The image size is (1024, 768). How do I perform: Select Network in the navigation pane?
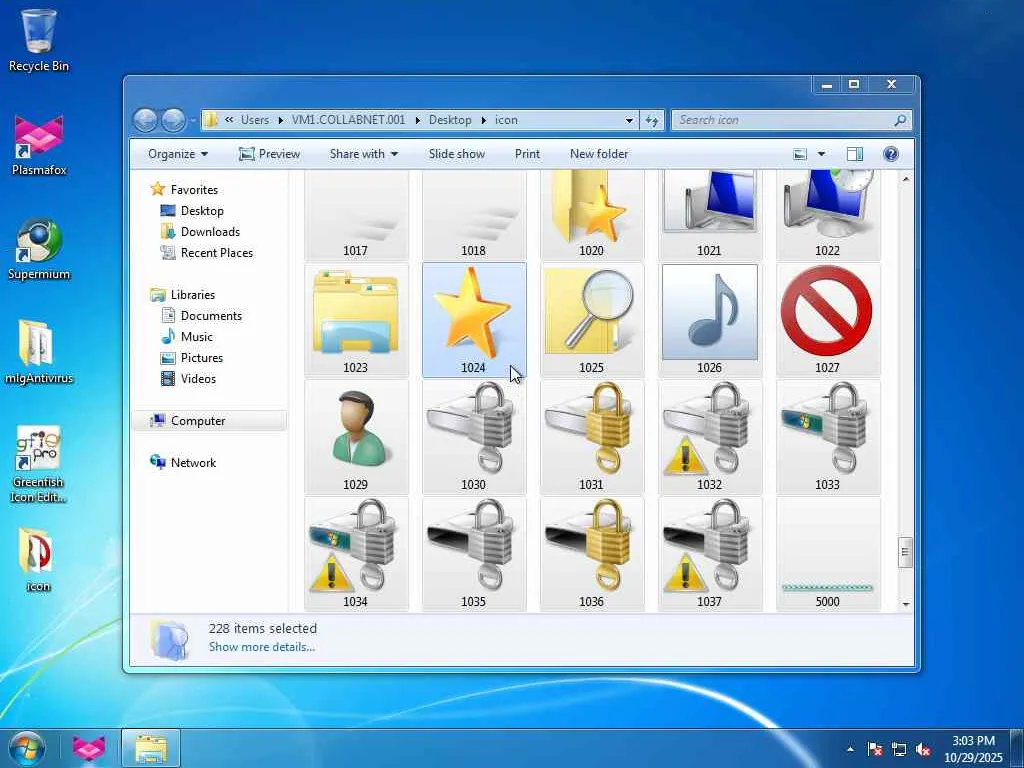click(193, 463)
